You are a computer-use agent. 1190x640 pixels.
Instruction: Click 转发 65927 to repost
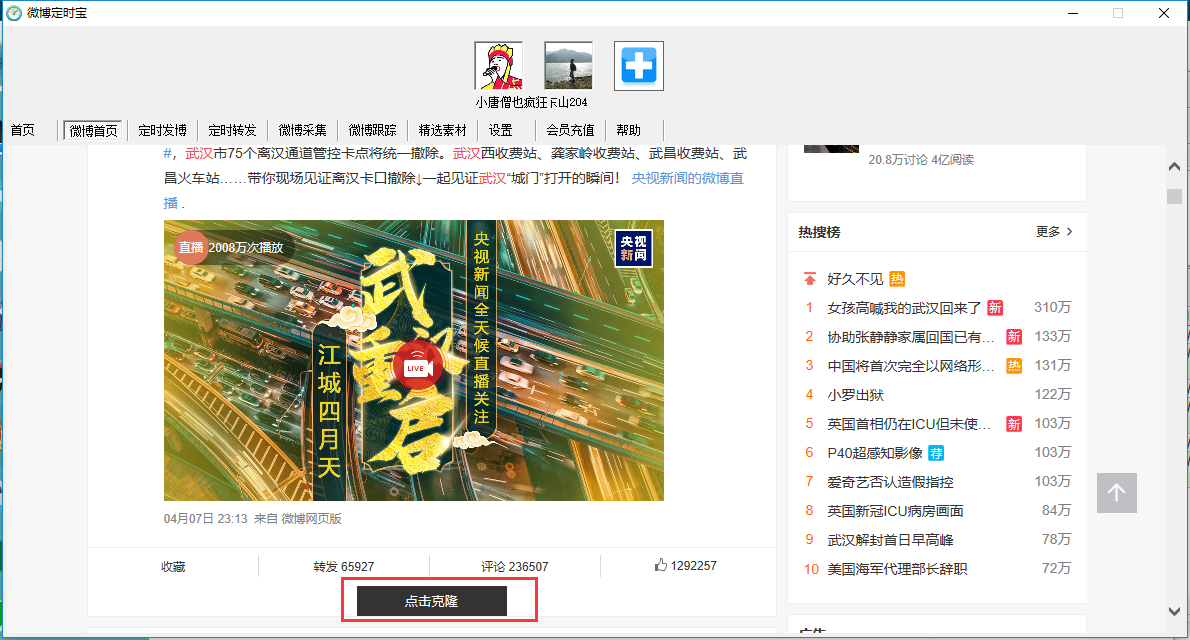[x=343, y=567]
